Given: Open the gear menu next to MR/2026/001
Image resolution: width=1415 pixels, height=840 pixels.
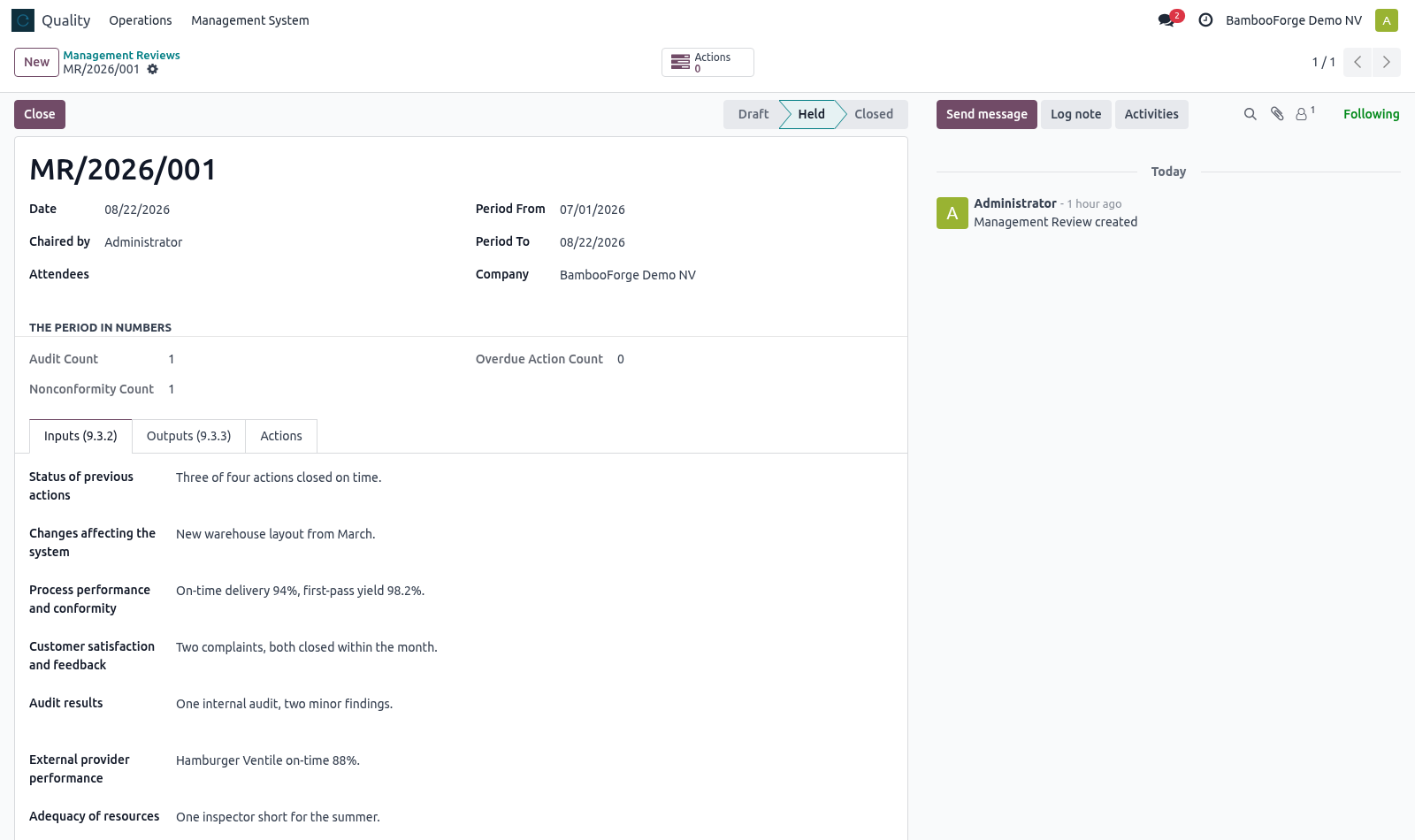Looking at the screenshot, I should [x=153, y=69].
